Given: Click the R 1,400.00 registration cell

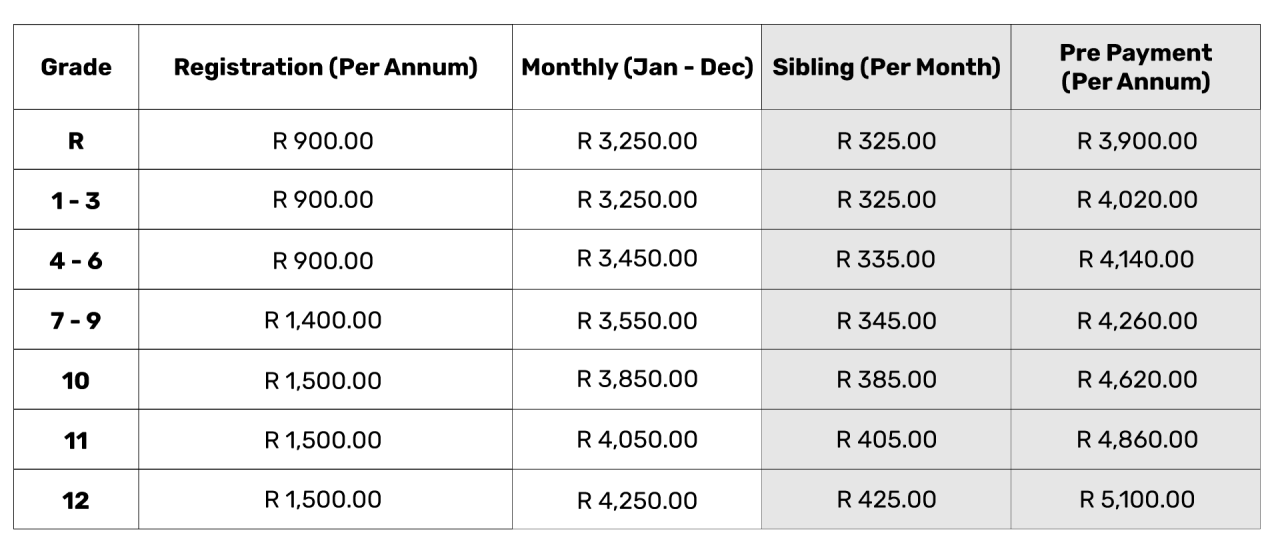Looking at the screenshot, I should coord(323,321).
